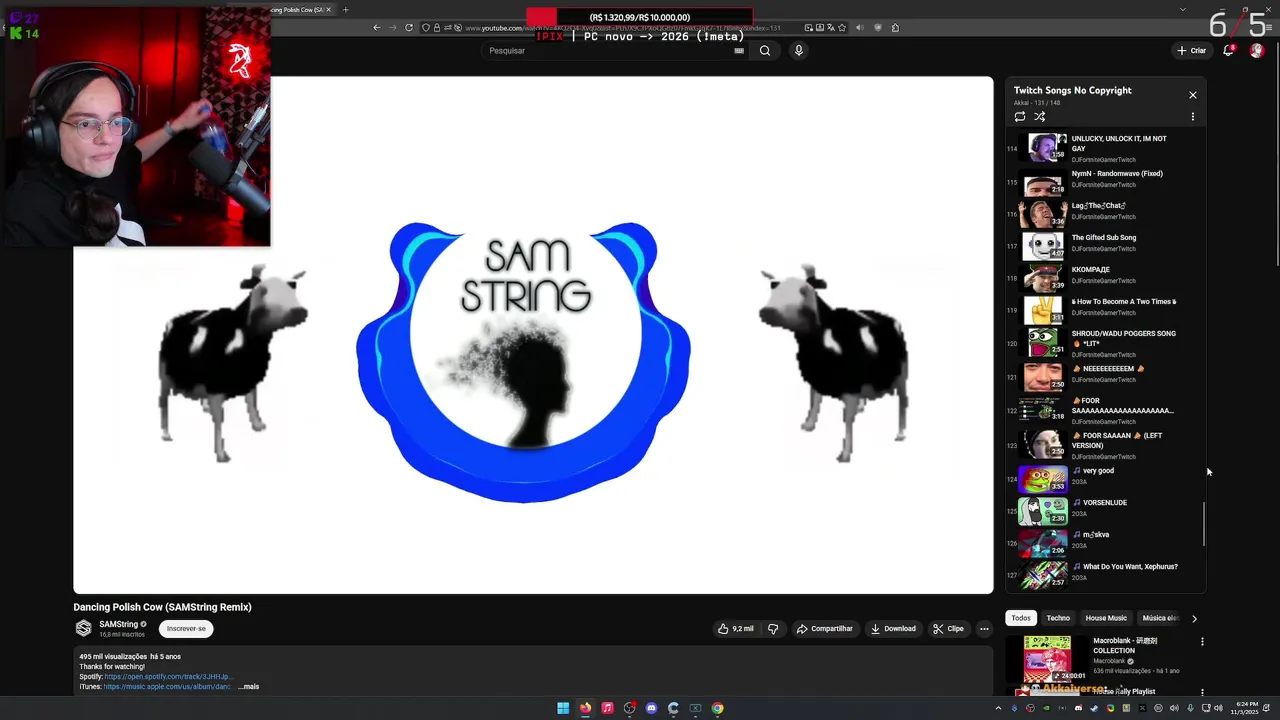
Task: Play 'ККОМРАДЕ' playlist item
Action: click(1105, 278)
